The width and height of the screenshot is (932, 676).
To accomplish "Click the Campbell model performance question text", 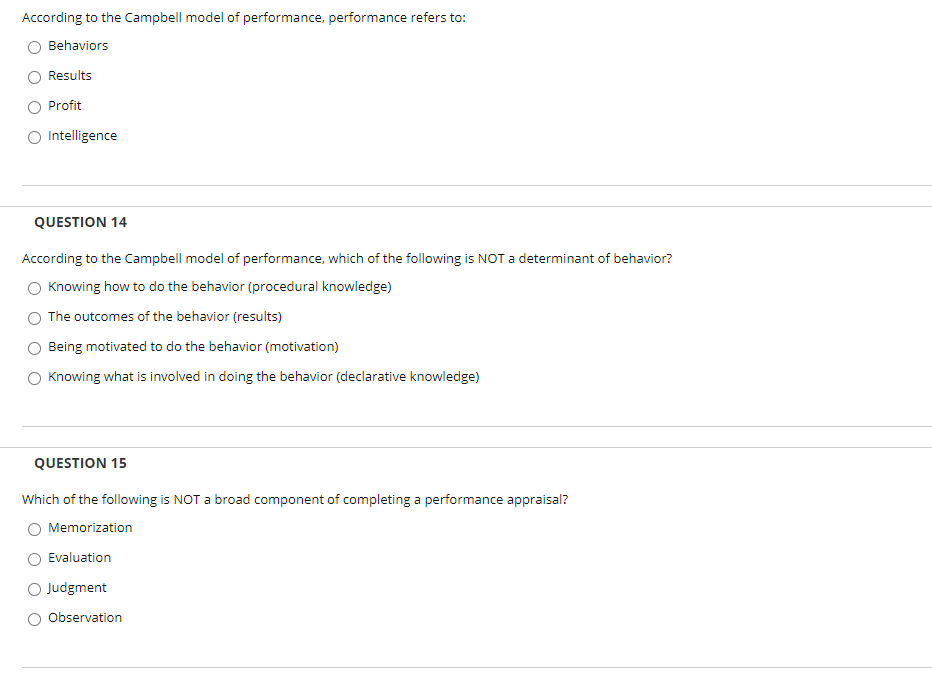I will click(243, 17).
